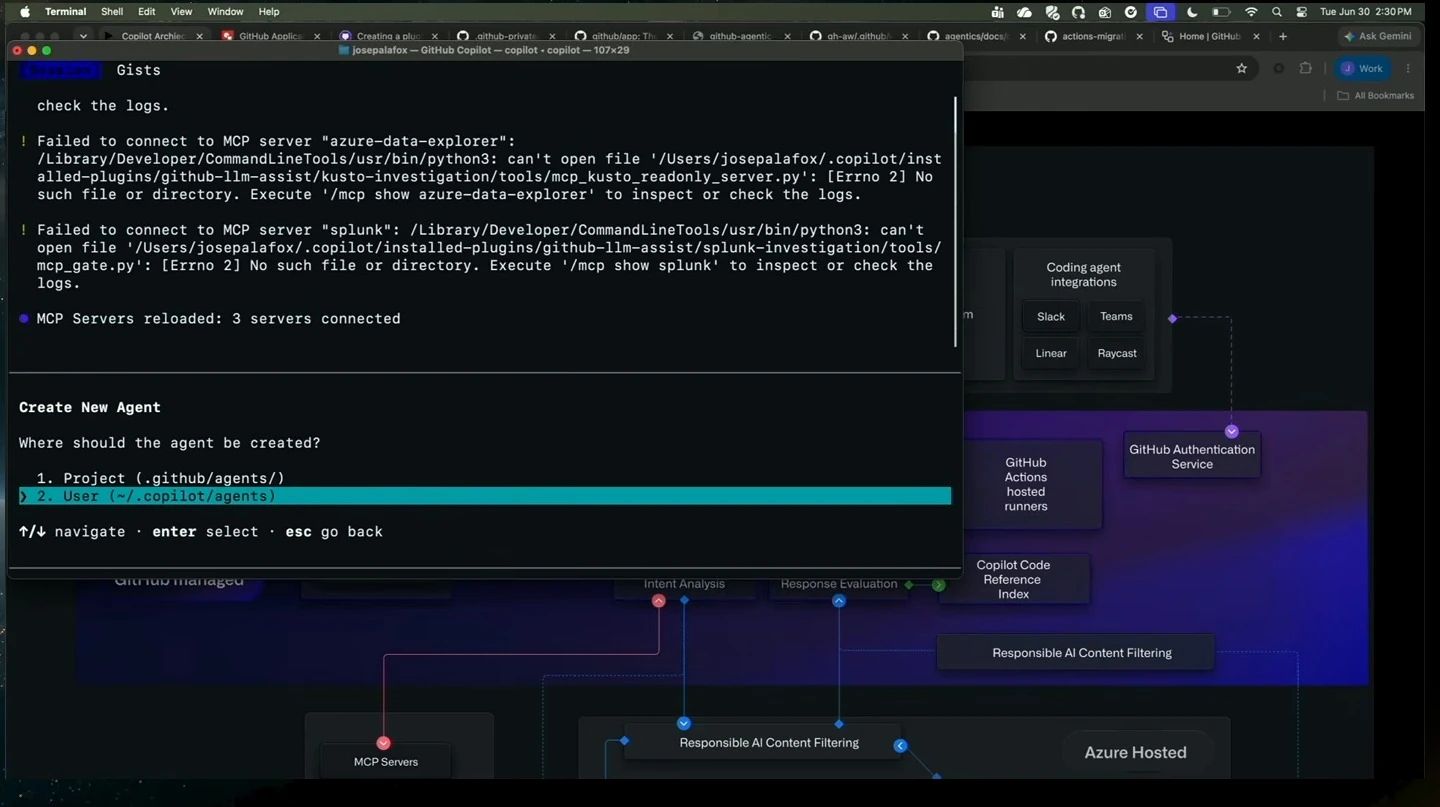Click the date and time in the menu bar

point(1366,12)
